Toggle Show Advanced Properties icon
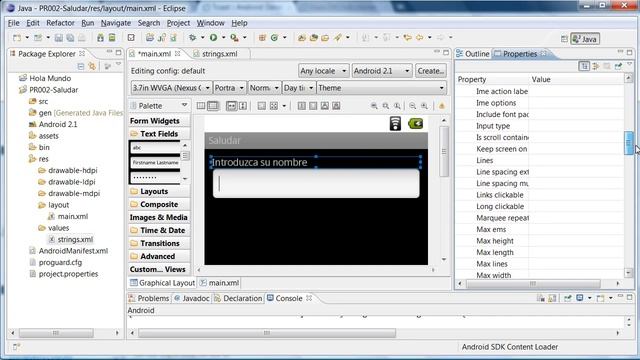This screenshot has width=640, height=360. (x=596, y=66)
